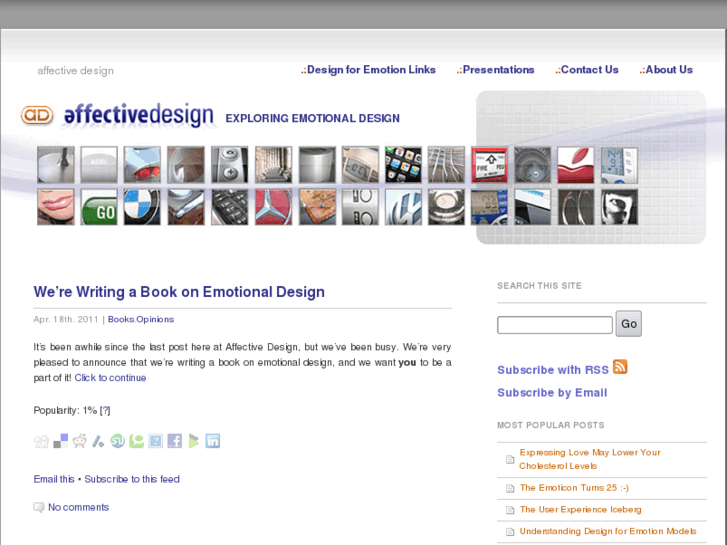Follow the Click to continue link

[110, 378]
